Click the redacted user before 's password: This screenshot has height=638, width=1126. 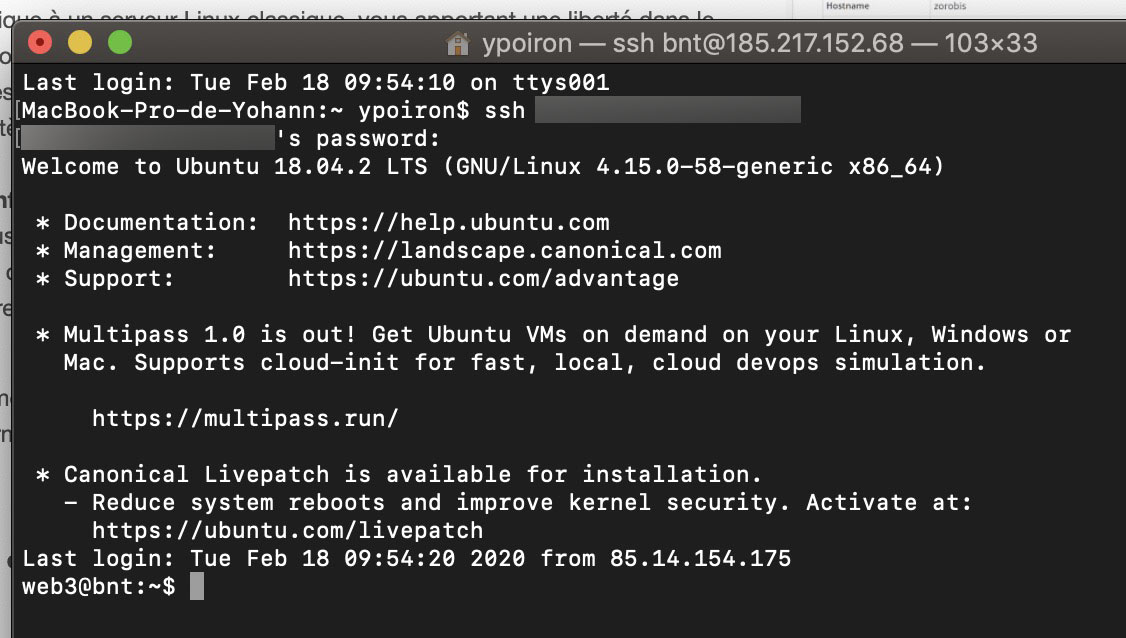tap(147, 138)
